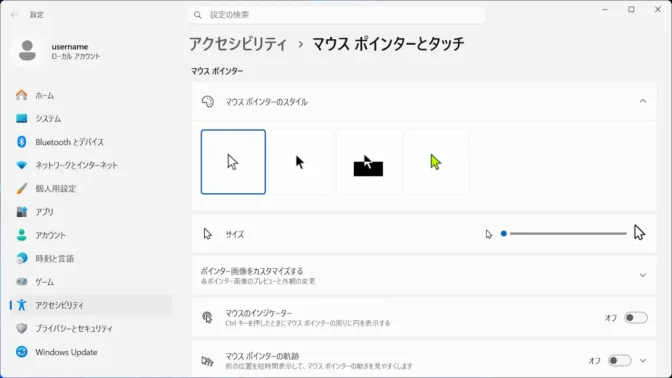Maximize the 設定 window
The image size is (672, 378).
[x=631, y=9]
